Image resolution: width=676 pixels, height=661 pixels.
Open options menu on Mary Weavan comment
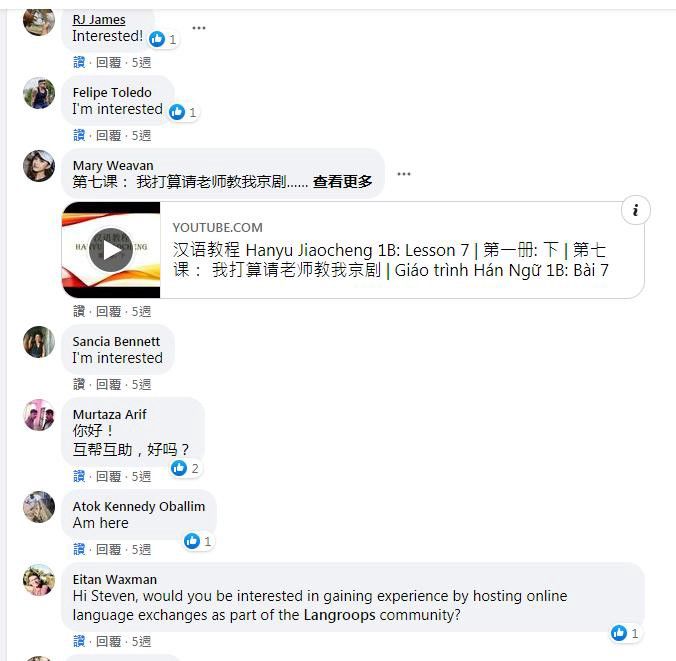(404, 174)
